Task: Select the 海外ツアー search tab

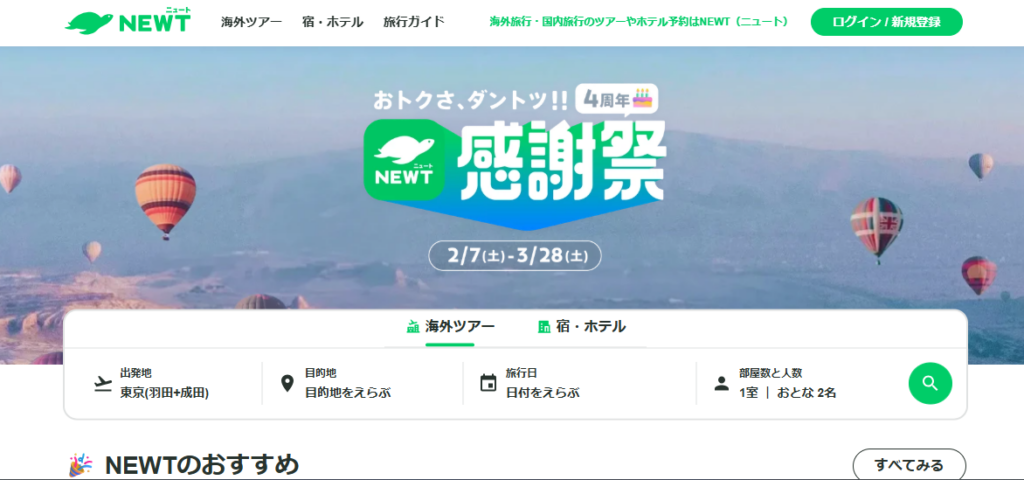Action: [450, 327]
